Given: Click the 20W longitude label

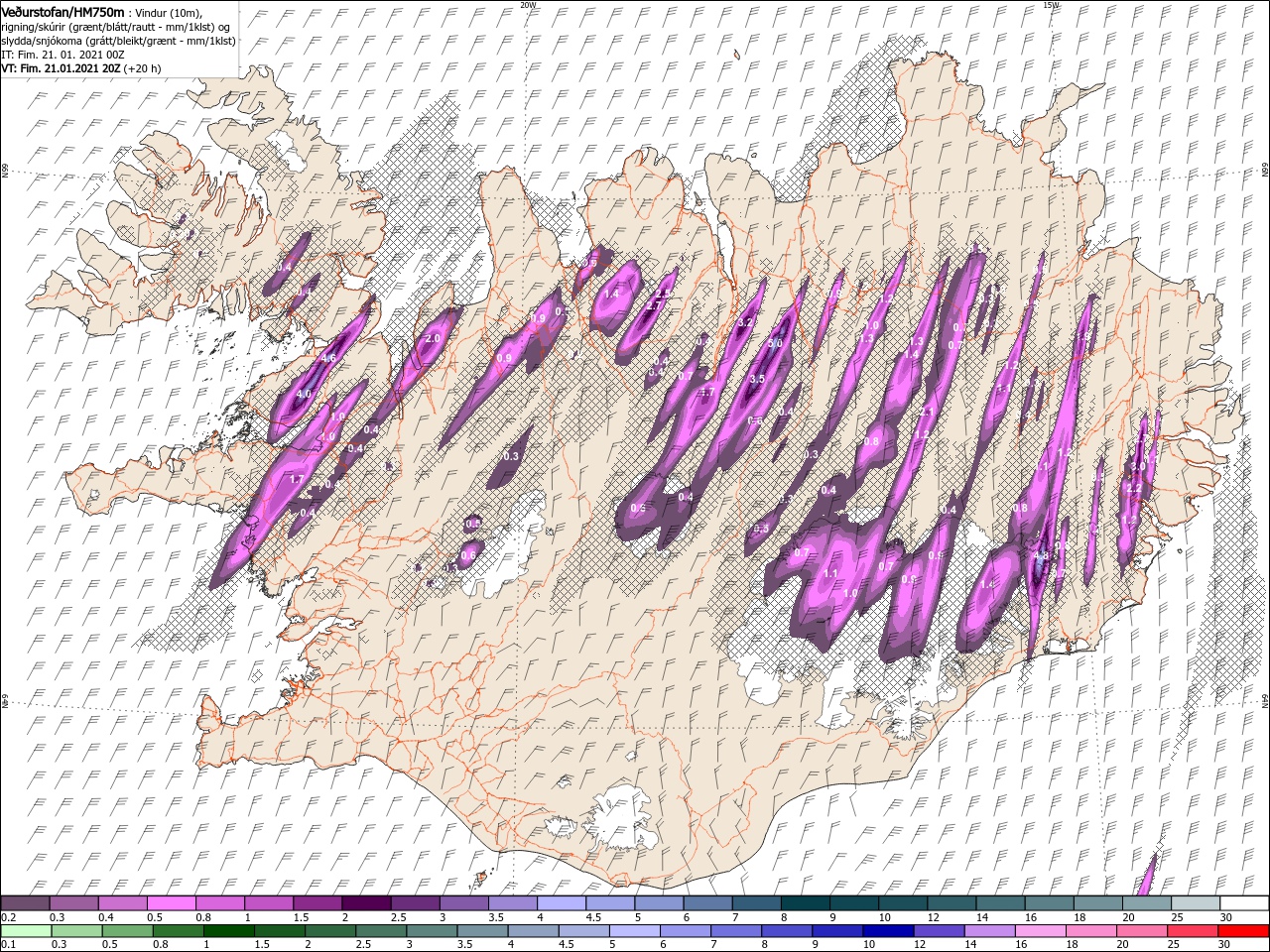Looking at the screenshot, I should coord(528,5).
